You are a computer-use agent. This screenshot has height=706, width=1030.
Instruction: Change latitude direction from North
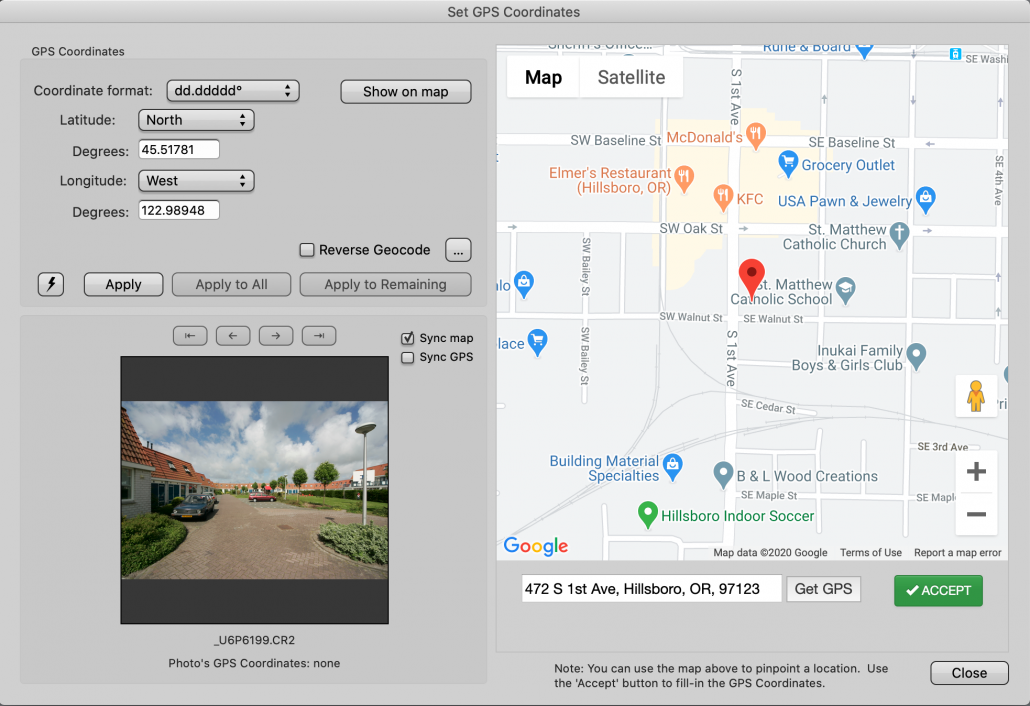196,120
